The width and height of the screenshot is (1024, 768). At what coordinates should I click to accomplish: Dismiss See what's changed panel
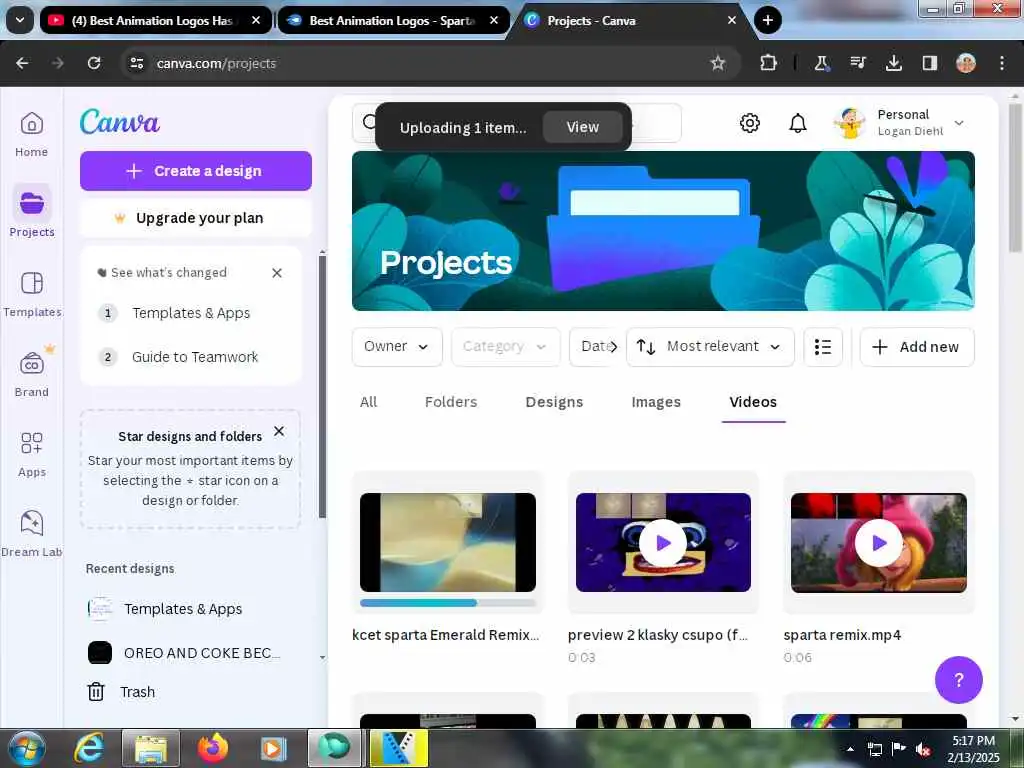point(277,273)
